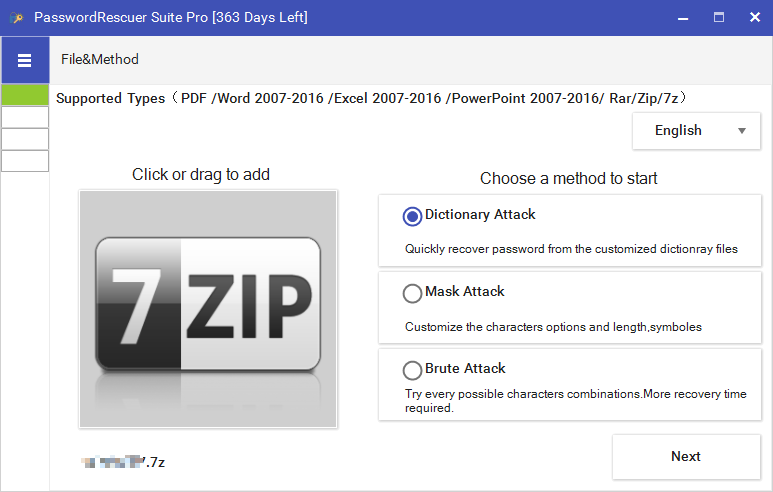Viewport: 773px width, 492px height.
Task: Click the 7ZIP file thumbnail to add file
Action: pyautogui.click(x=208, y=309)
